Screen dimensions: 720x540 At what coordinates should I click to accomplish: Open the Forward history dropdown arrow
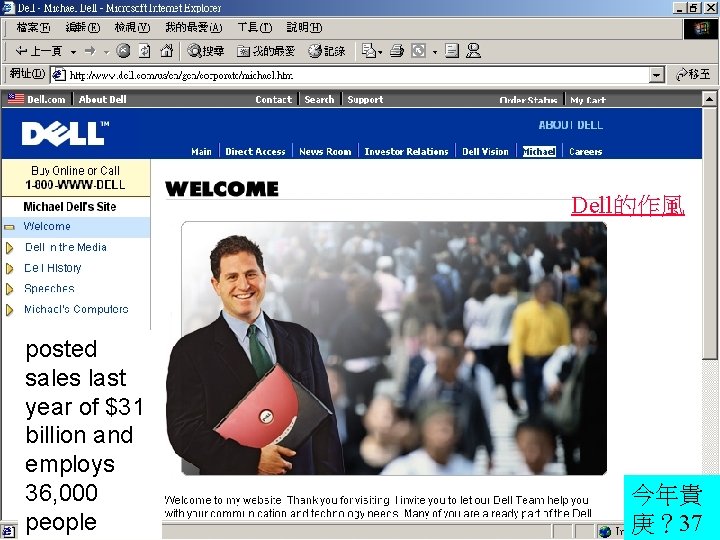point(107,52)
